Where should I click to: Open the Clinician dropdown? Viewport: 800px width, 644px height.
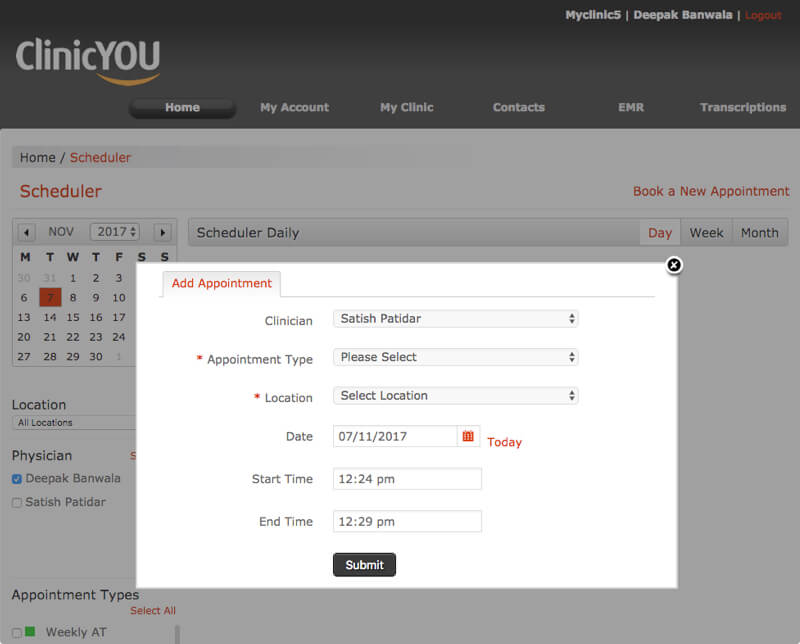[455, 319]
